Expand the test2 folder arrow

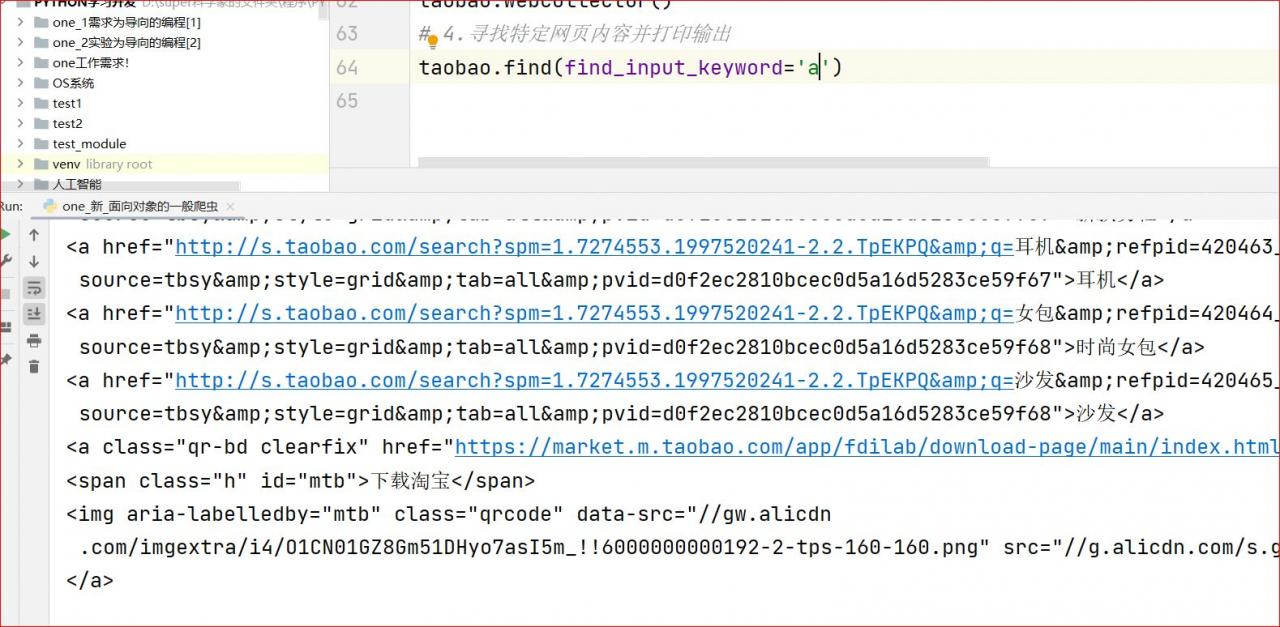click(x=20, y=123)
